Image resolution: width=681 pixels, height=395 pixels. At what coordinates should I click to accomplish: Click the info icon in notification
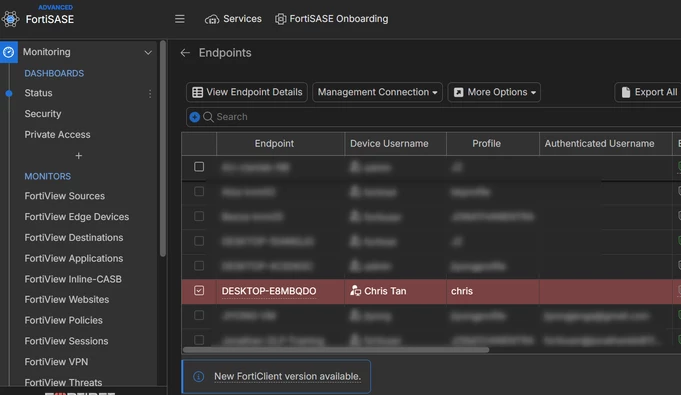tap(198, 377)
